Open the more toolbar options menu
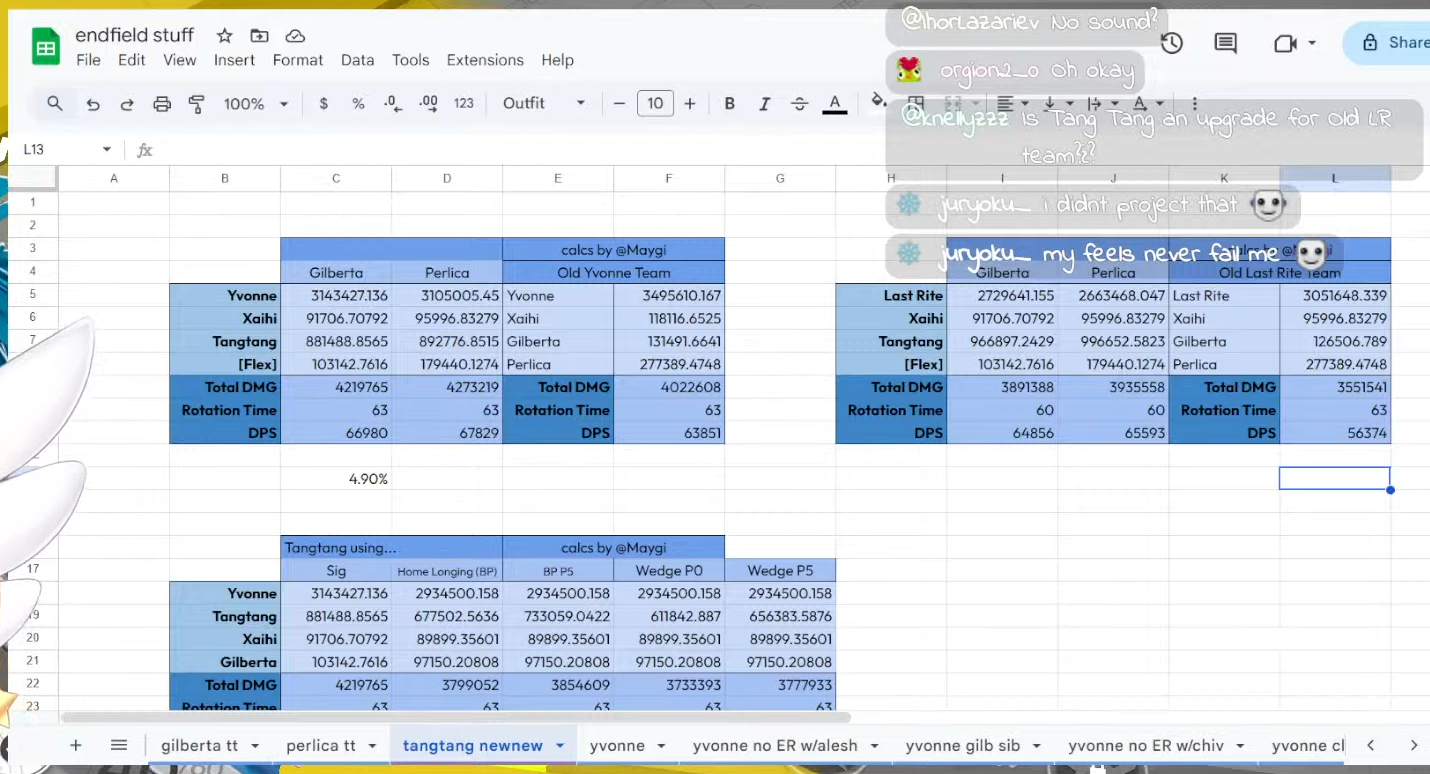Screen dimensions: 1430x774 point(1195,104)
